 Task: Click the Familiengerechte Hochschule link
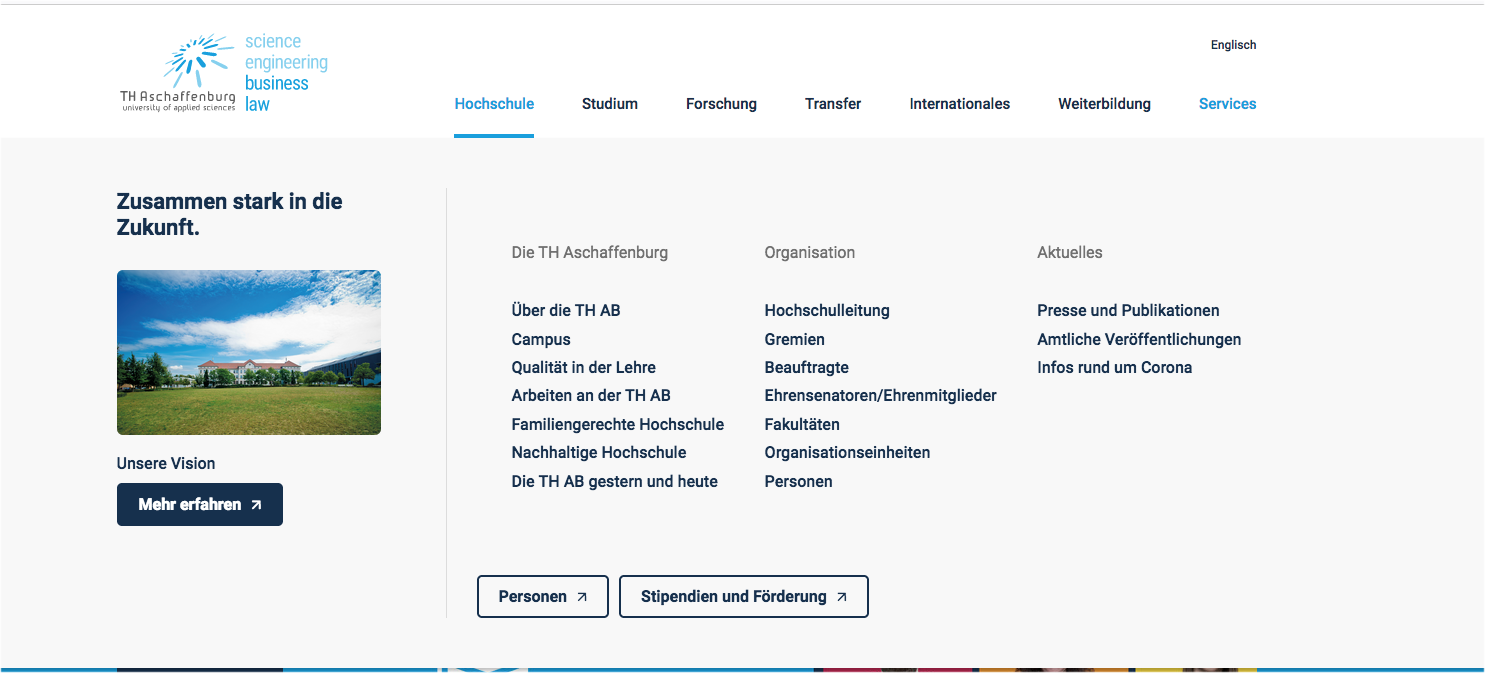[x=617, y=424]
